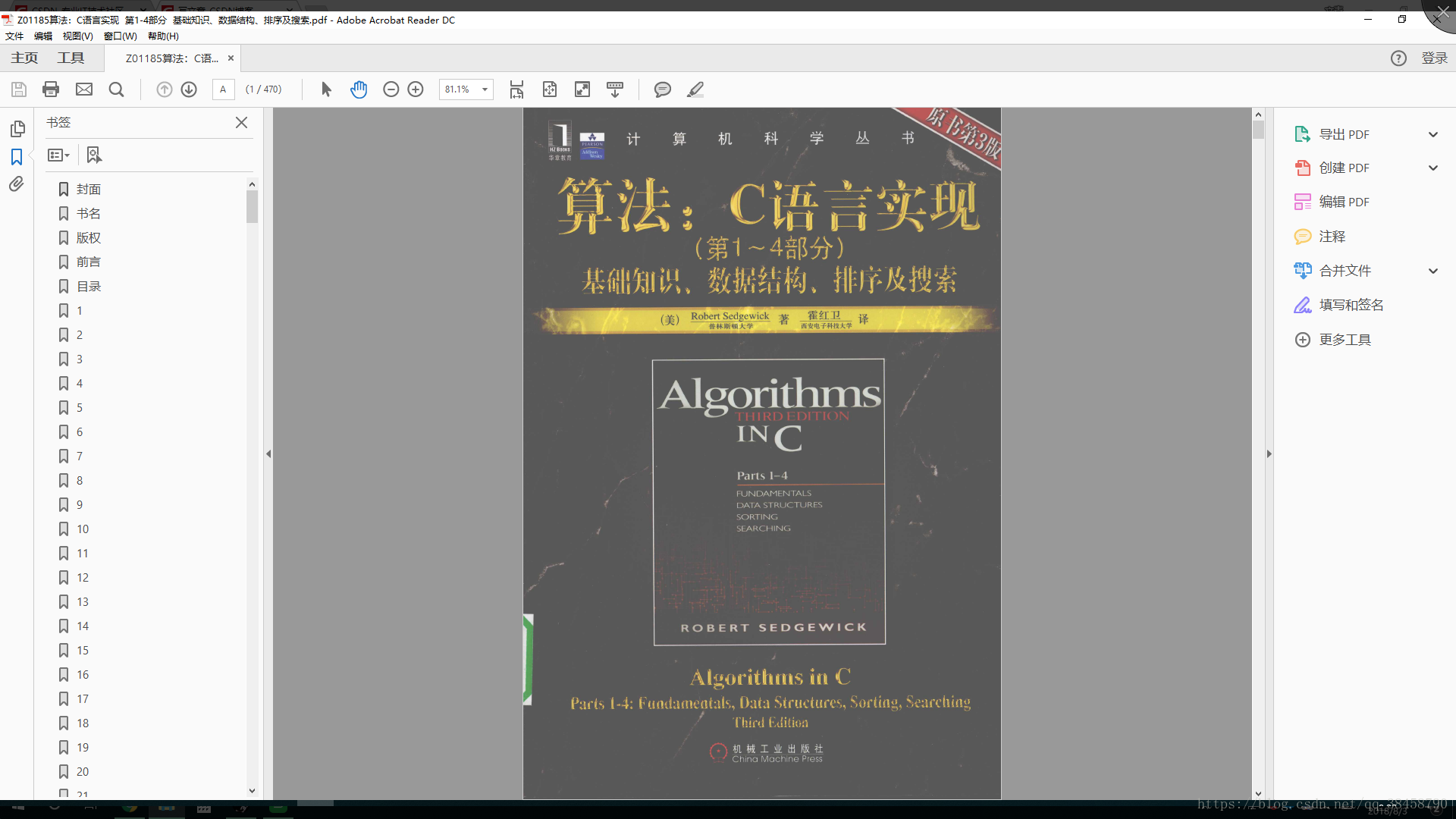Go to next page arrow icon

coord(189,89)
